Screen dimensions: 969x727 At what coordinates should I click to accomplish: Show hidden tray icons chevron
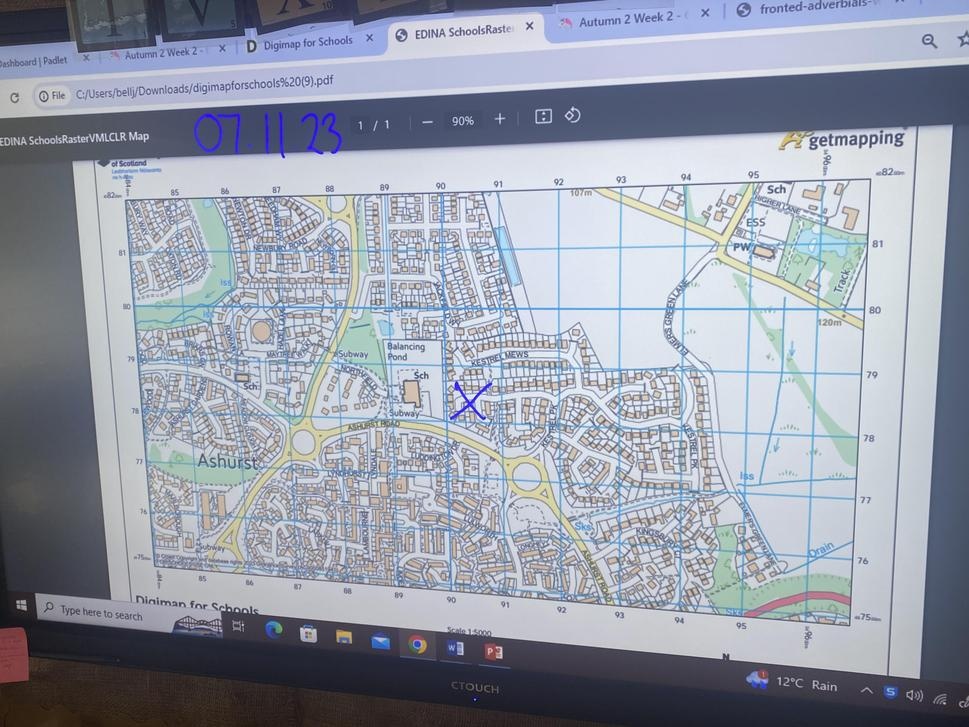pos(866,690)
